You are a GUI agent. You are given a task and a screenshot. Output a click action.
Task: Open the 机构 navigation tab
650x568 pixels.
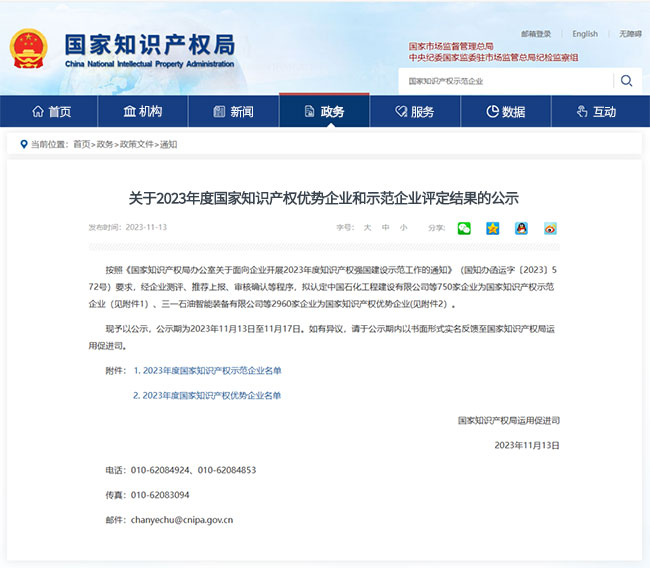(142, 111)
